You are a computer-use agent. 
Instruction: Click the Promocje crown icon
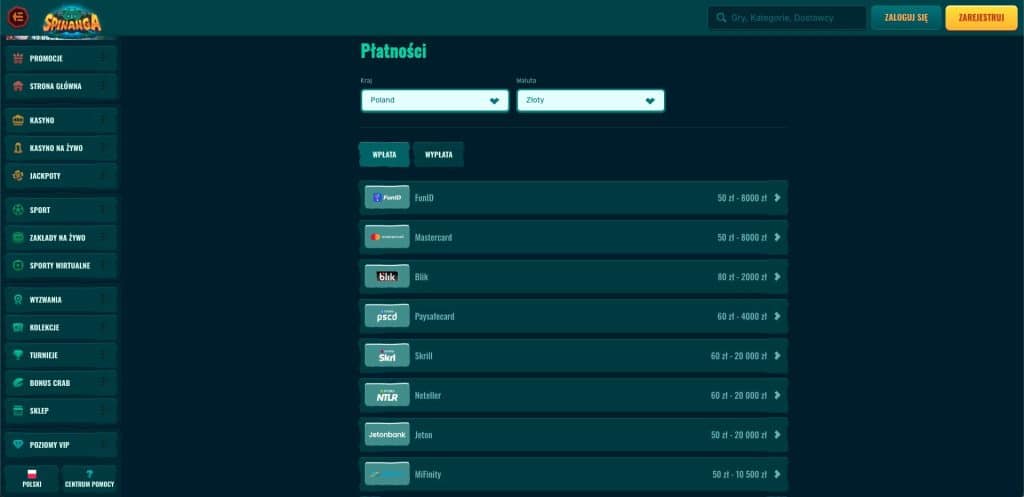[18, 58]
